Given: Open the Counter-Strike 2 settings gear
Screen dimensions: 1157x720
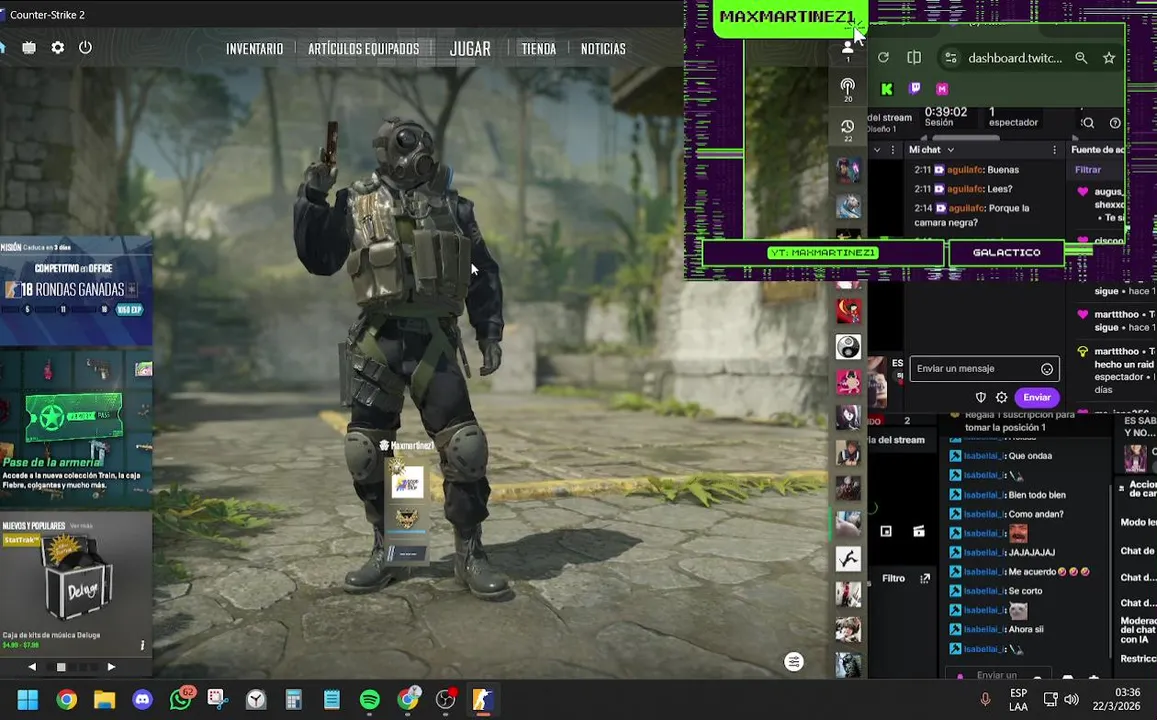Looking at the screenshot, I should click(x=58, y=47).
